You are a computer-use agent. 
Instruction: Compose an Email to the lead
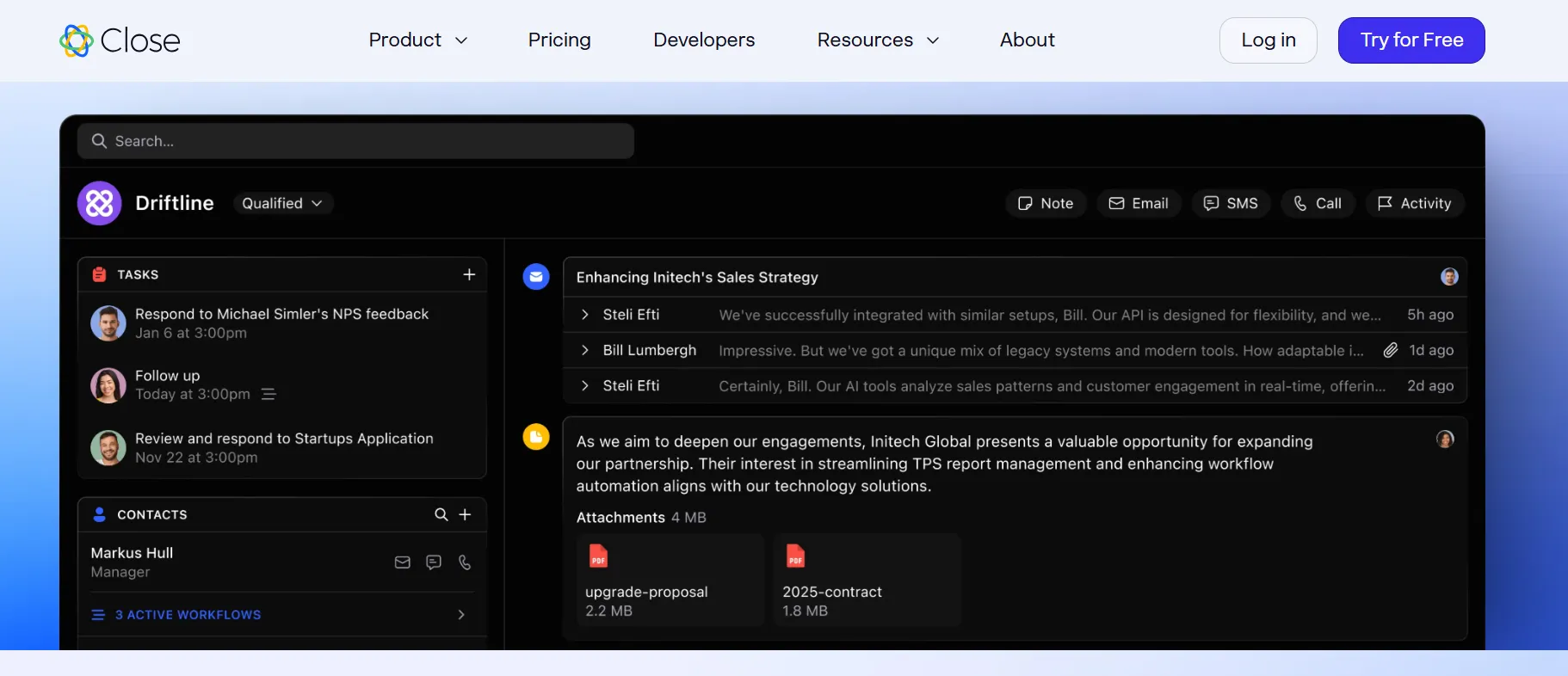(x=1139, y=203)
